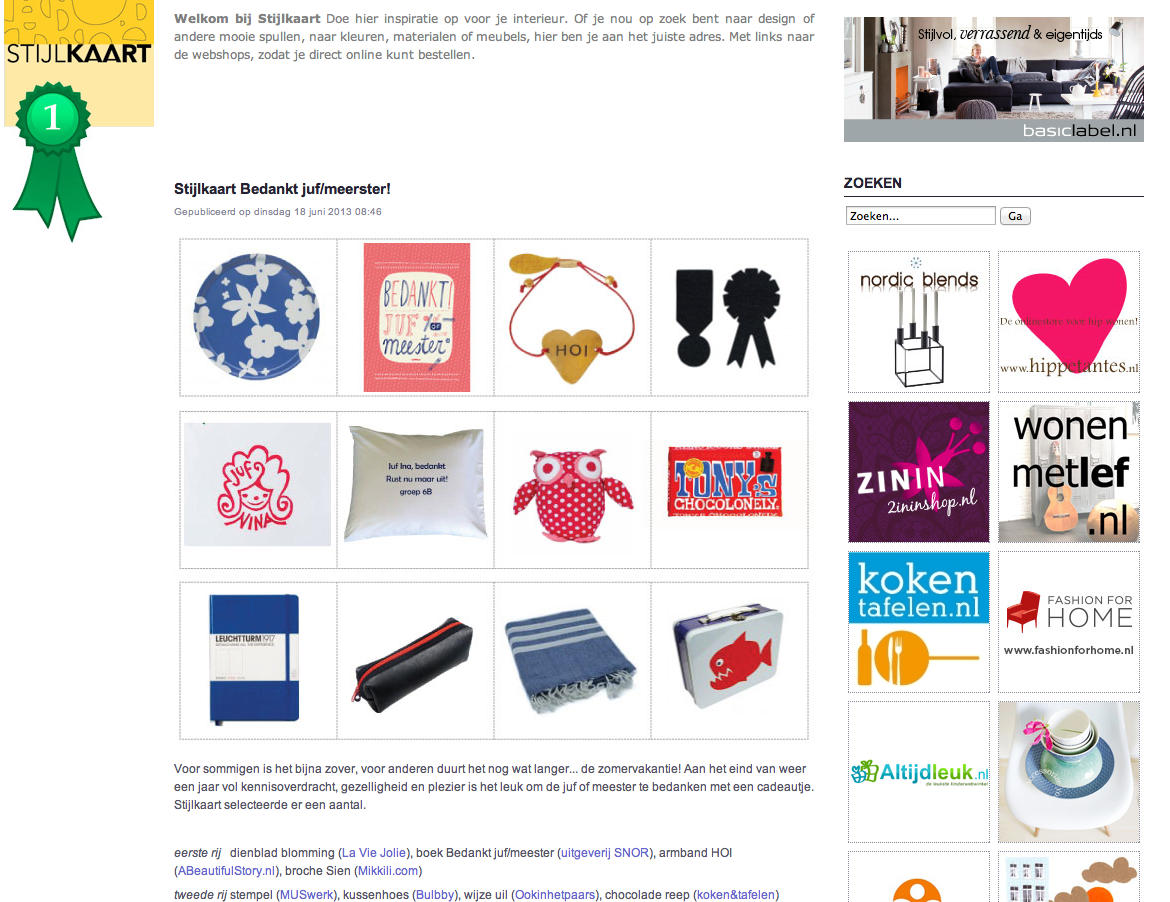This screenshot has width=1170, height=902.
Task: Follow the ABeautifulStory.nl link
Action: point(227,871)
